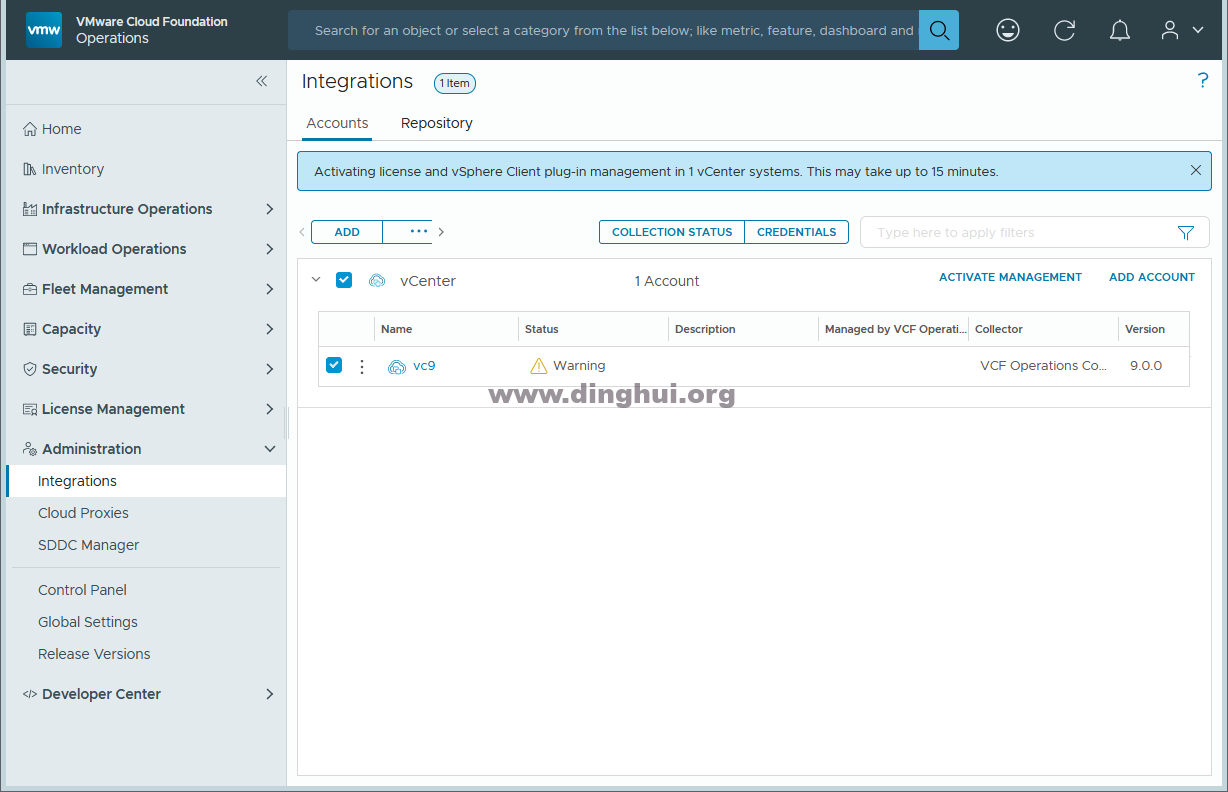Select Integrations in Administration menu
This screenshot has height=792, width=1228.
(146, 481)
